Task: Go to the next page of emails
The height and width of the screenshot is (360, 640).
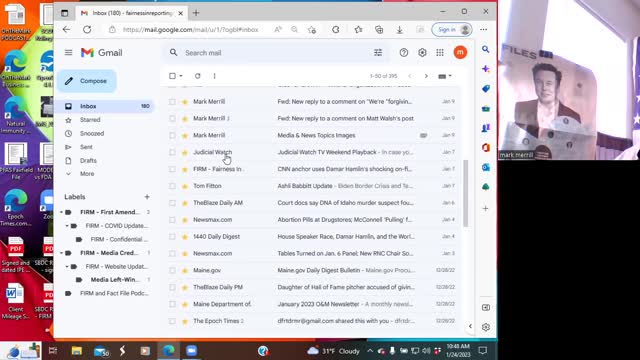Action: [426, 76]
